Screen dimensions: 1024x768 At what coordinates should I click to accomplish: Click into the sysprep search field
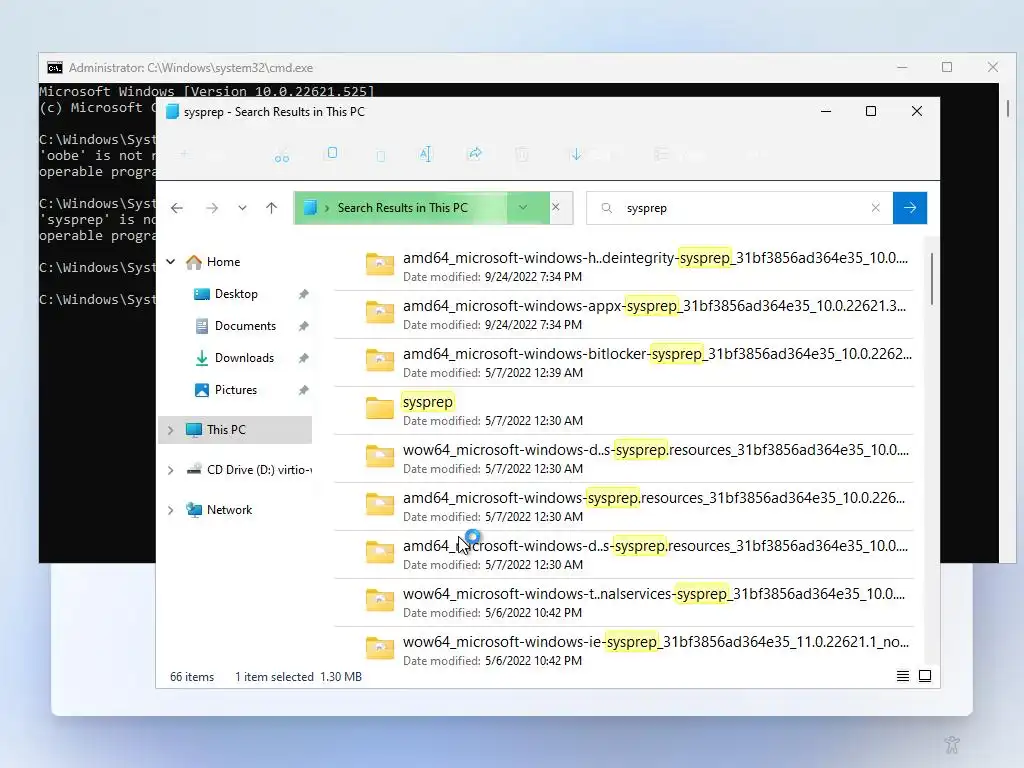point(741,208)
